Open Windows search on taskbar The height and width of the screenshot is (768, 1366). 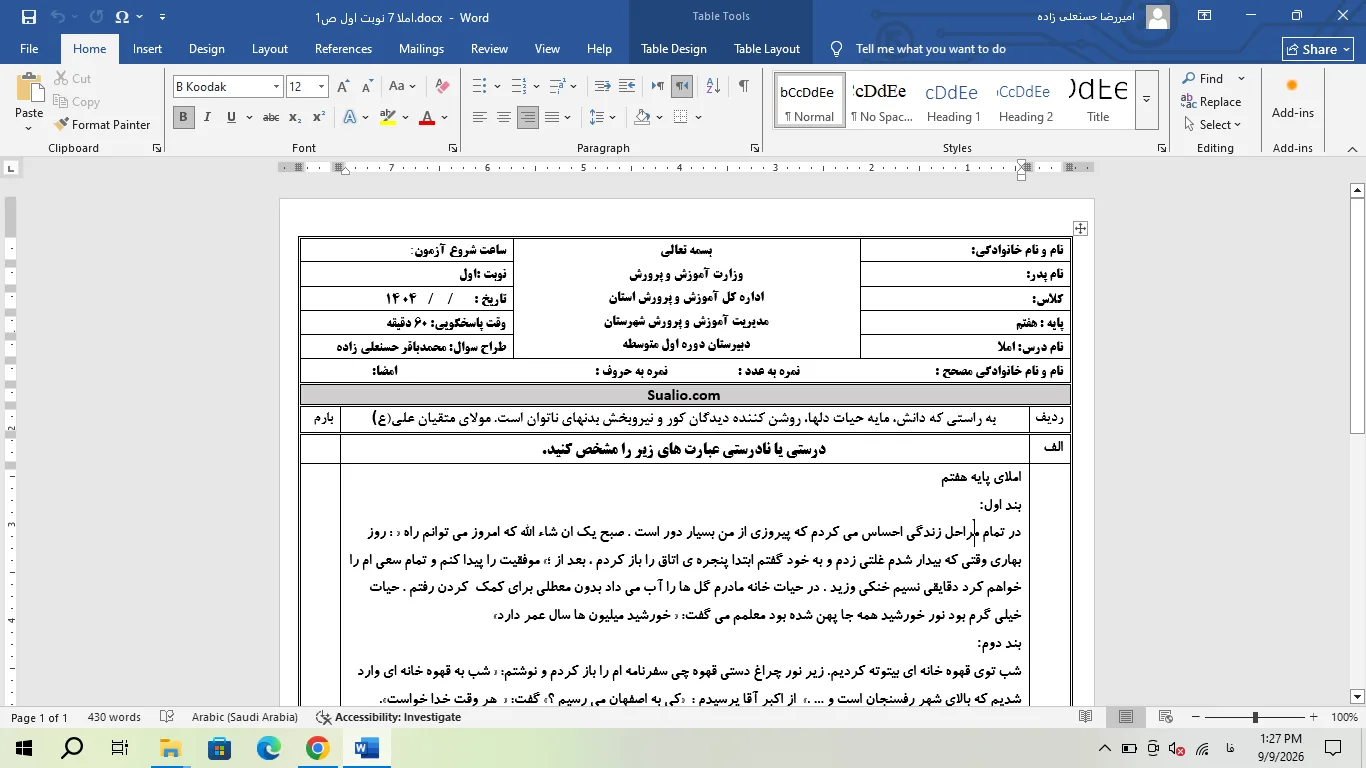coord(72,748)
